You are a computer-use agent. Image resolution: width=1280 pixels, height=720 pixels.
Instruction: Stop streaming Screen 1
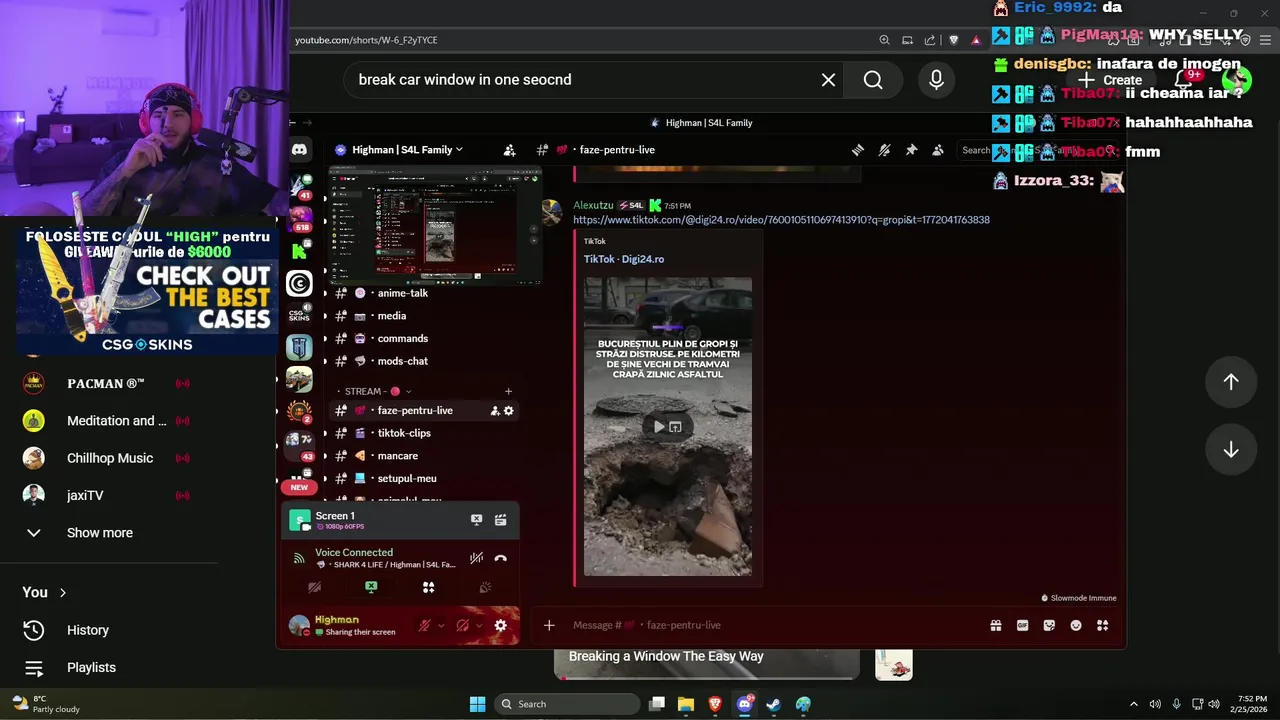[476, 520]
